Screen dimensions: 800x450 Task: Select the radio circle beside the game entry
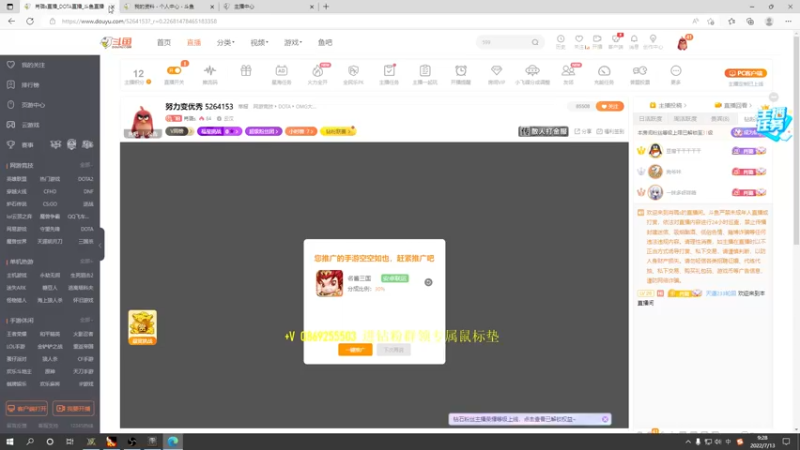pos(428,282)
